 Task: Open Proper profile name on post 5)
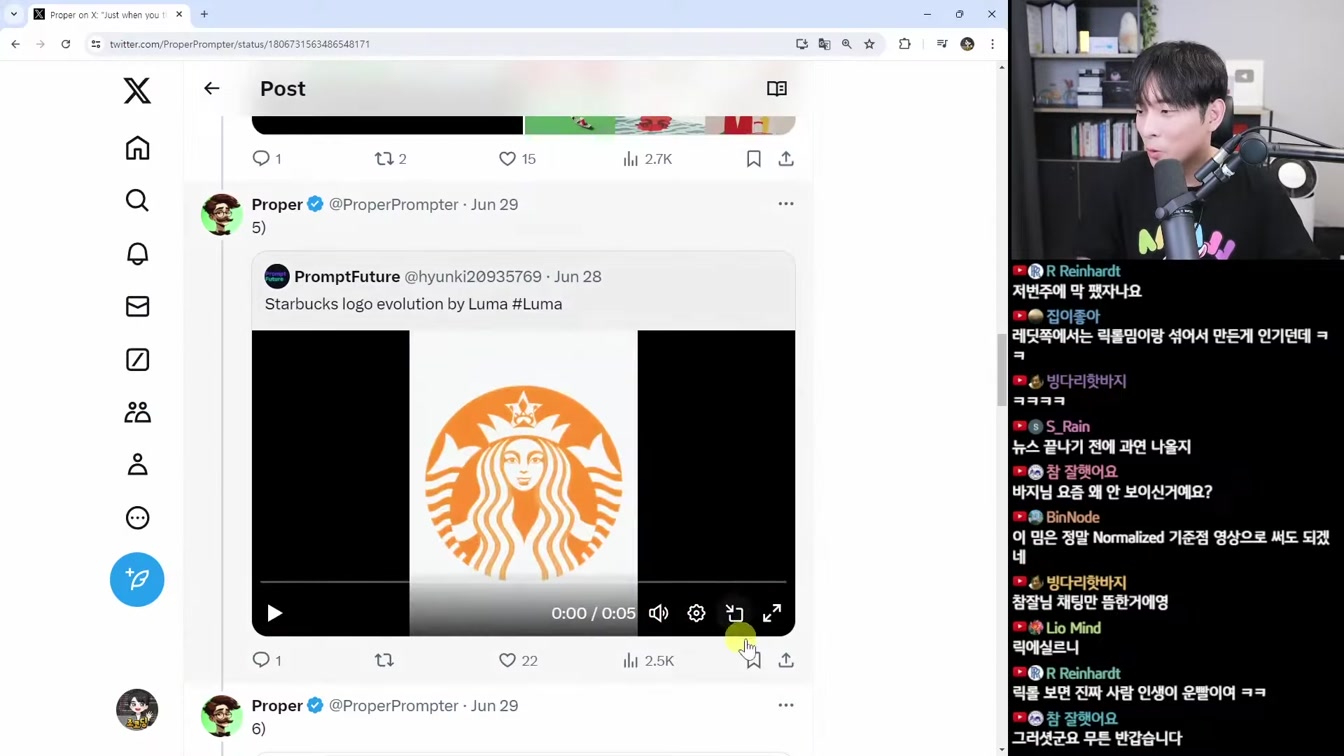(x=277, y=204)
